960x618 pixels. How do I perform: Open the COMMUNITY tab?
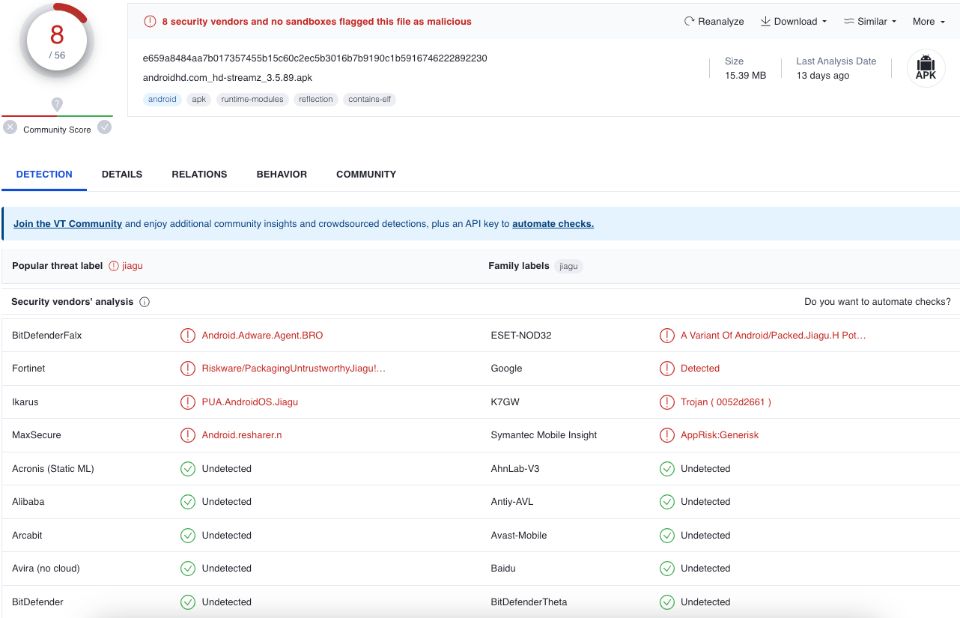366,175
